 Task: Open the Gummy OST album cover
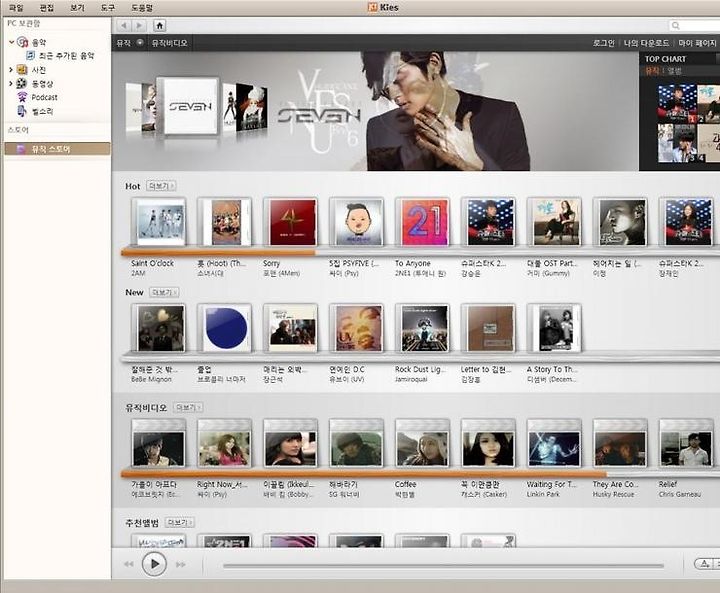click(555, 223)
